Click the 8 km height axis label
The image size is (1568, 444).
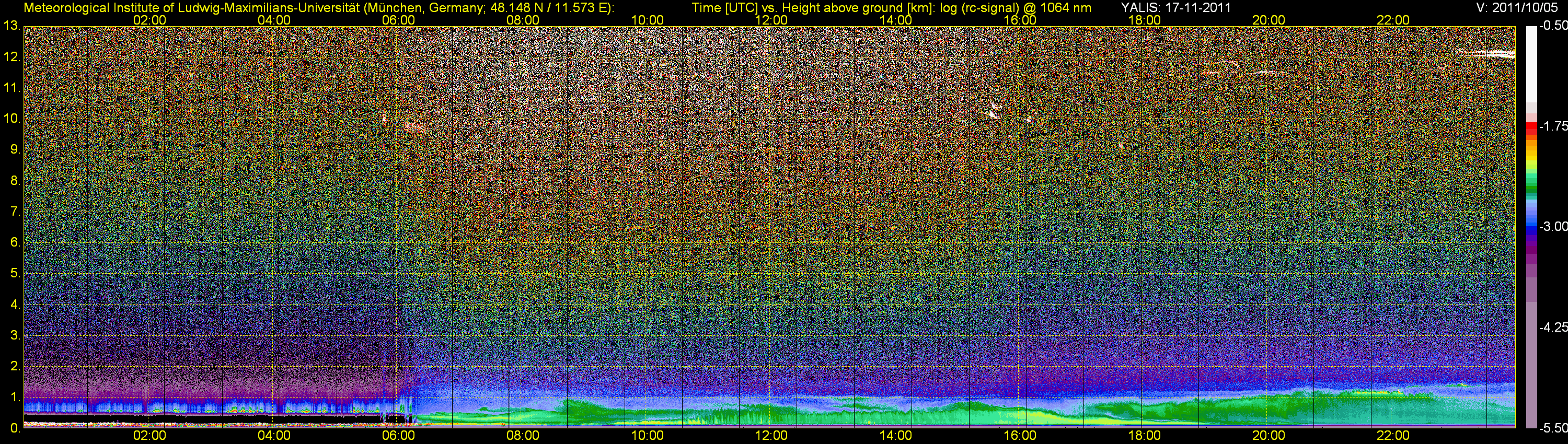point(15,181)
